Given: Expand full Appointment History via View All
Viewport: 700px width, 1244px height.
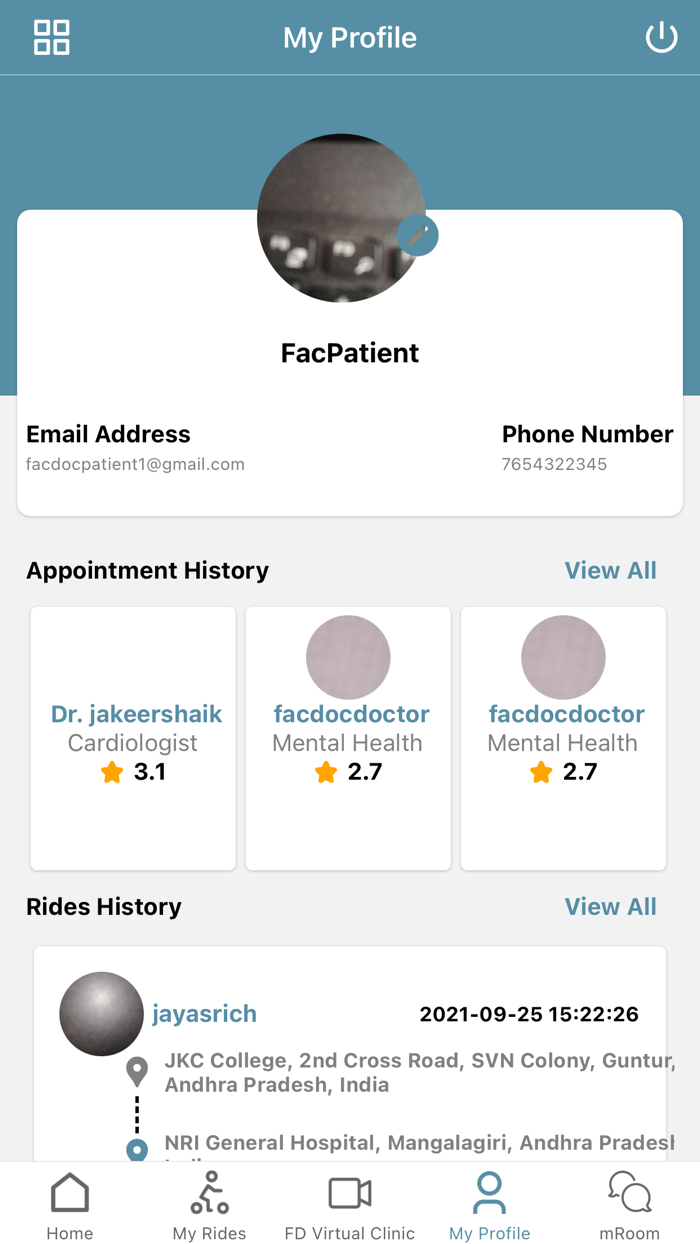Looking at the screenshot, I should (611, 570).
